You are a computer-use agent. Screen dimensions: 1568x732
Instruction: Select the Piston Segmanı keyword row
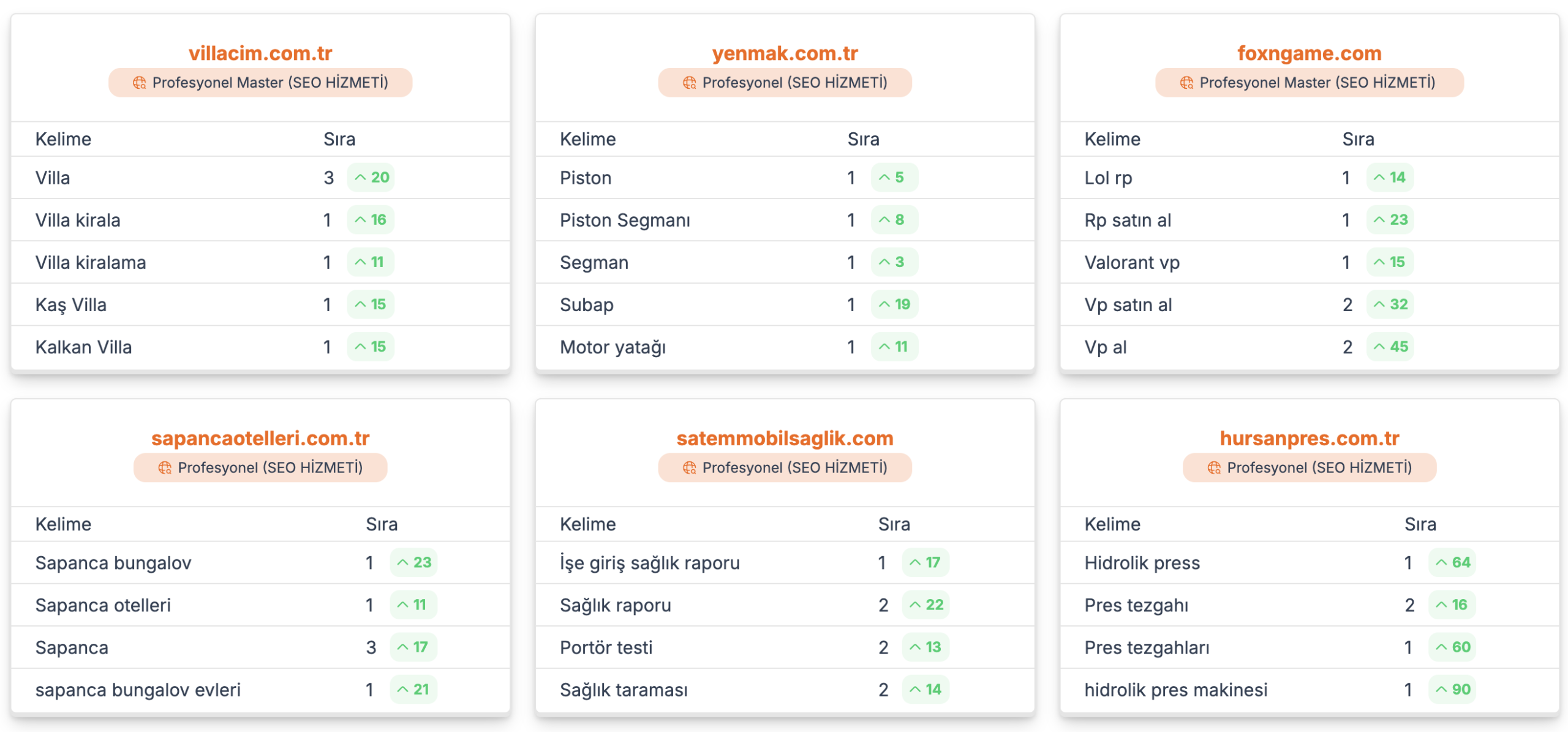pos(785,220)
